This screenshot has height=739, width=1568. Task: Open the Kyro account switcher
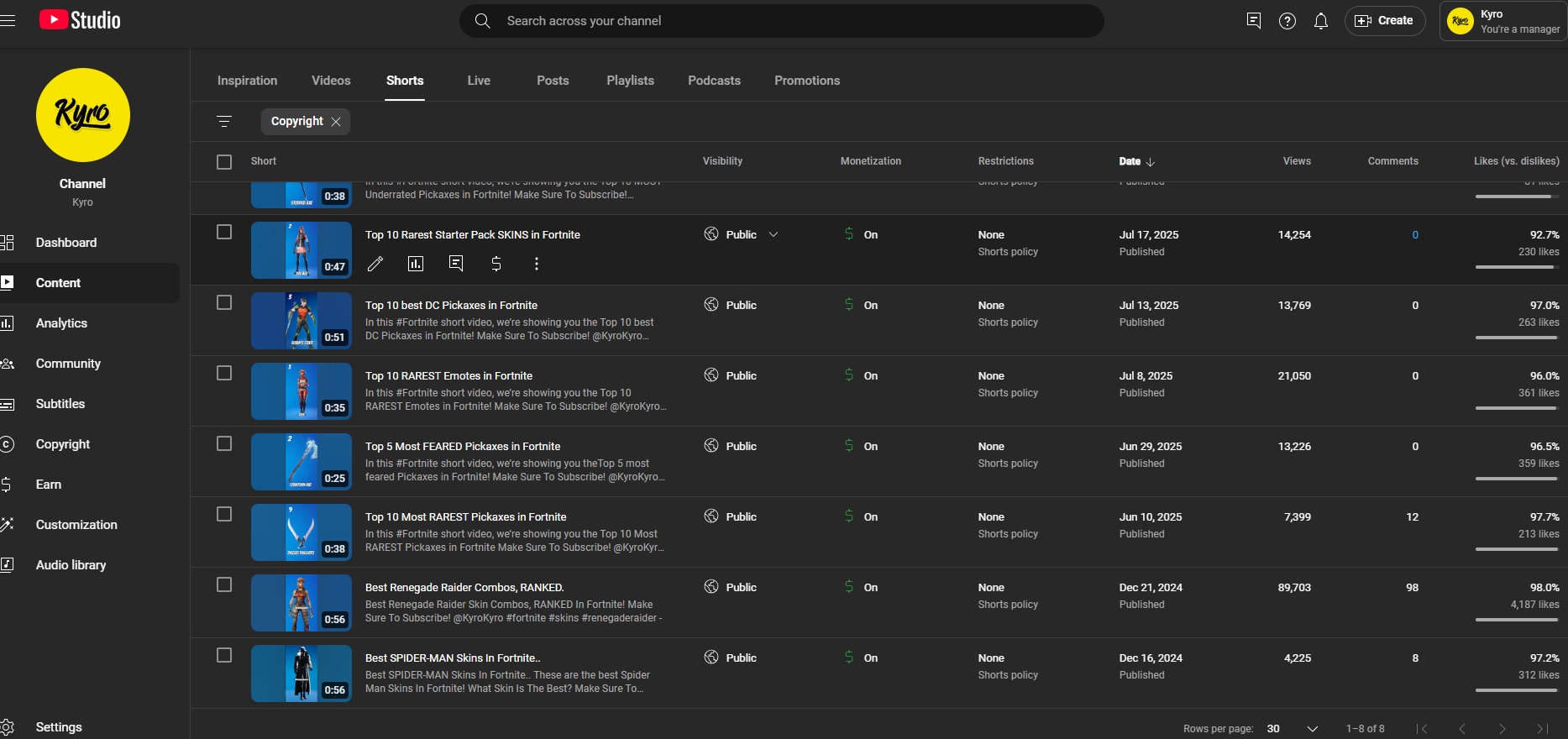click(1503, 21)
